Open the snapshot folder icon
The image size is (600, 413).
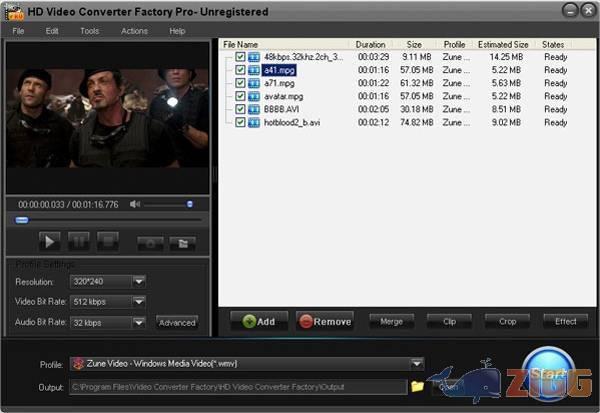click(x=181, y=242)
